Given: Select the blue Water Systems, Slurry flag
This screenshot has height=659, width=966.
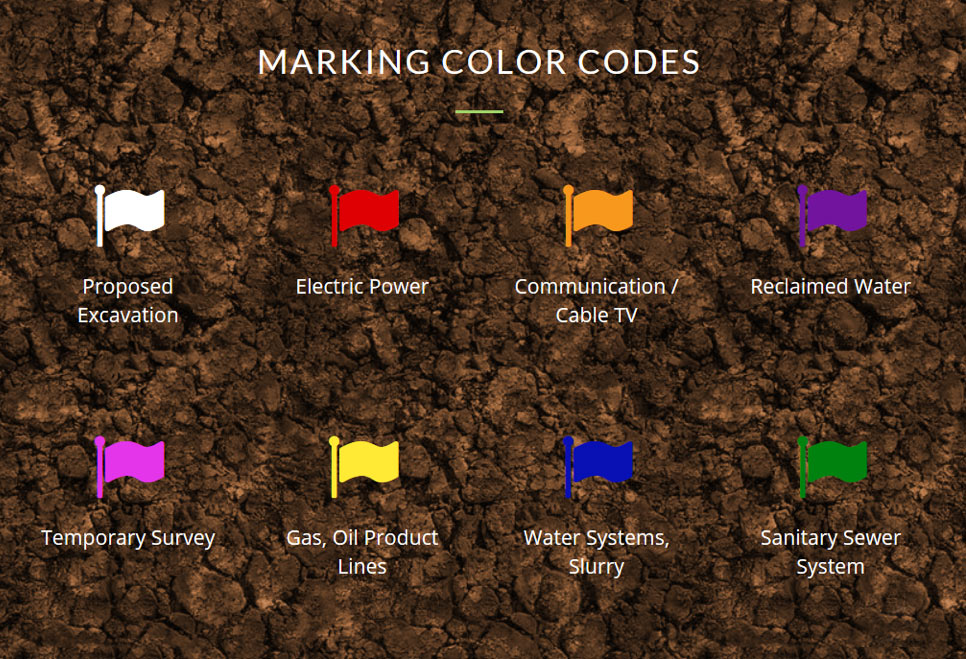Looking at the screenshot, I should click(598, 467).
